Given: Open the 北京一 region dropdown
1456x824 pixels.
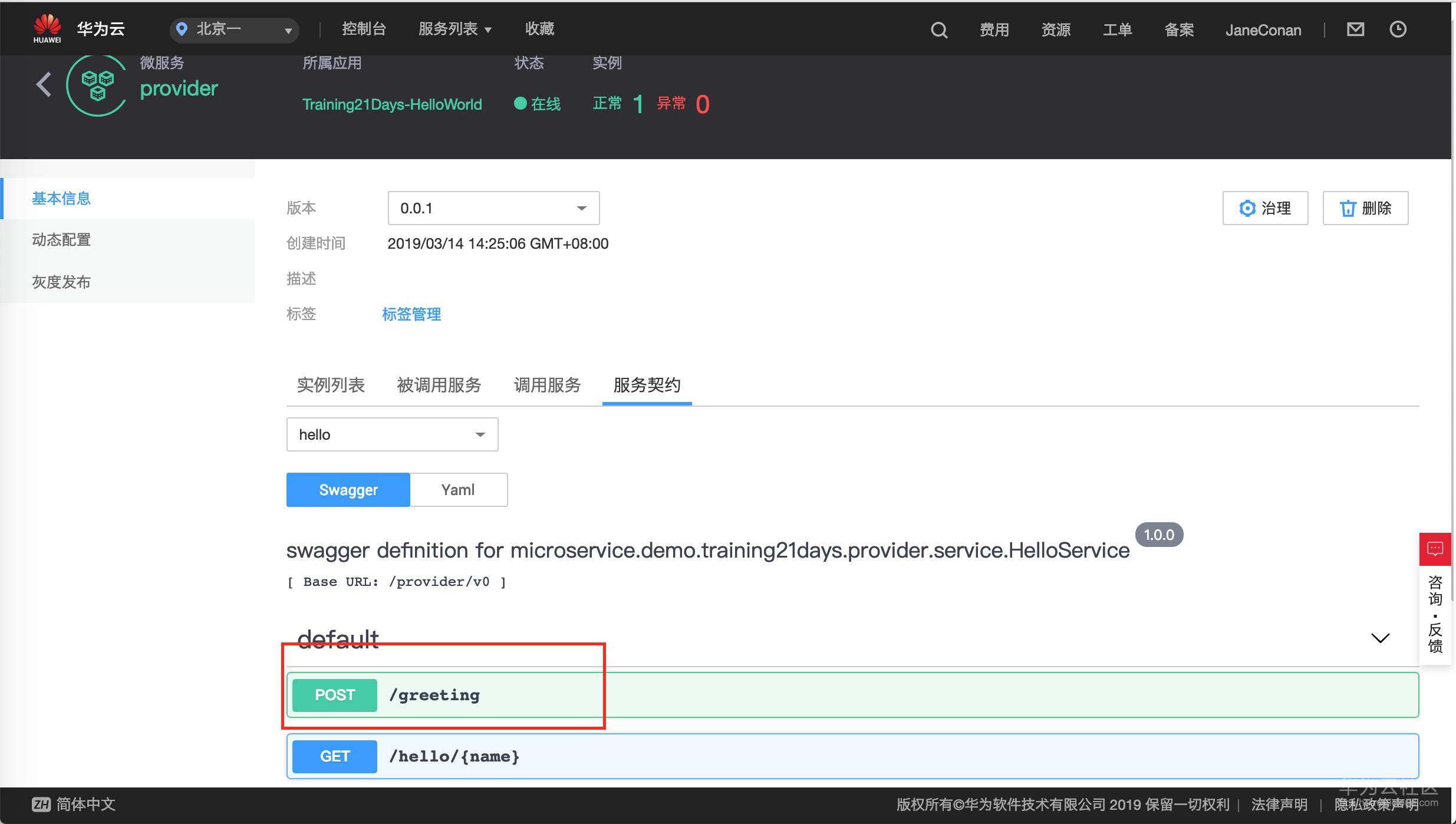Looking at the screenshot, I should point(234,29).
